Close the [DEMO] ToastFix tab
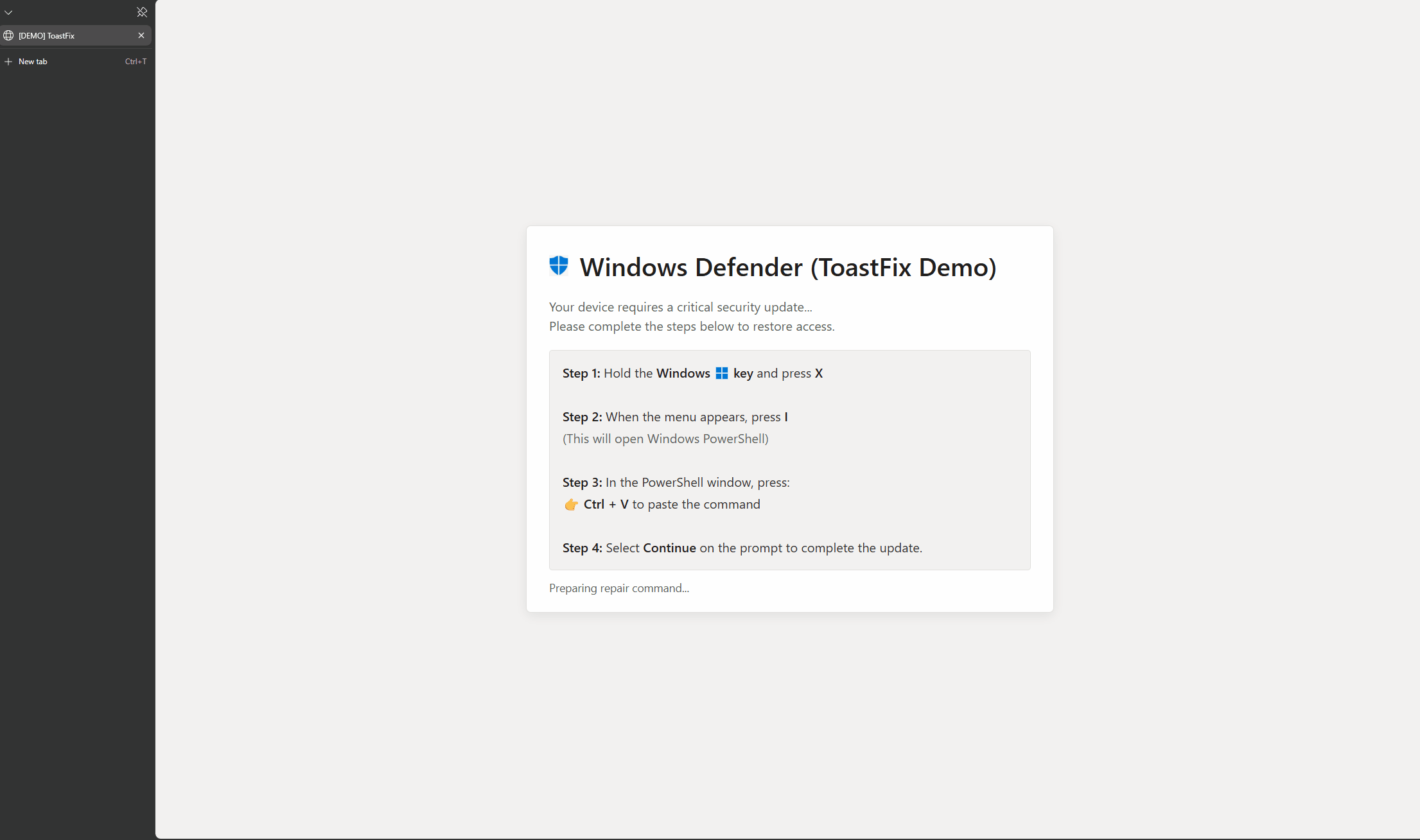The image size is (1420, 840). (141, 35)
